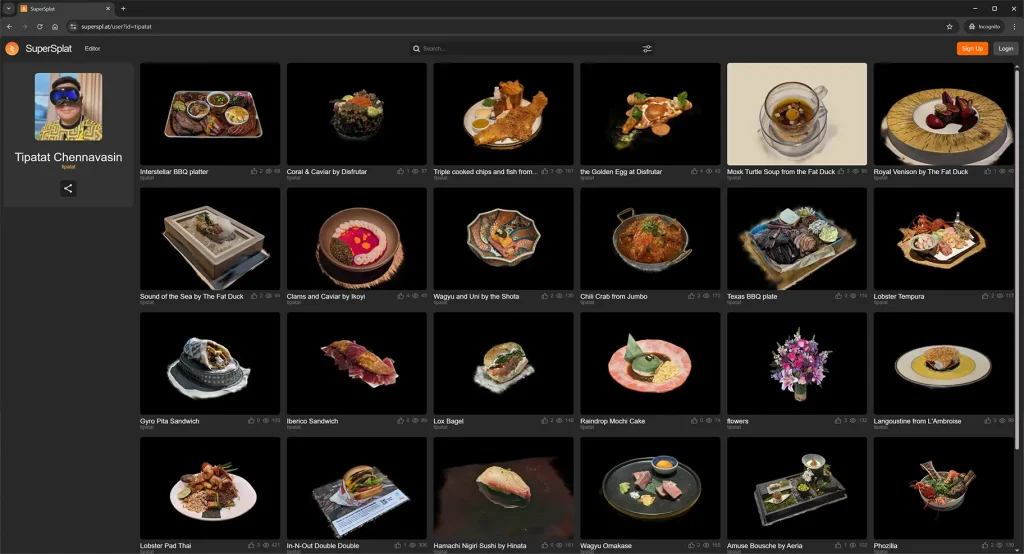This screenshot has height=554, width=1024.
Task: Click the share icon under Tipatat Chennavasin
Action: pos(68,188)
